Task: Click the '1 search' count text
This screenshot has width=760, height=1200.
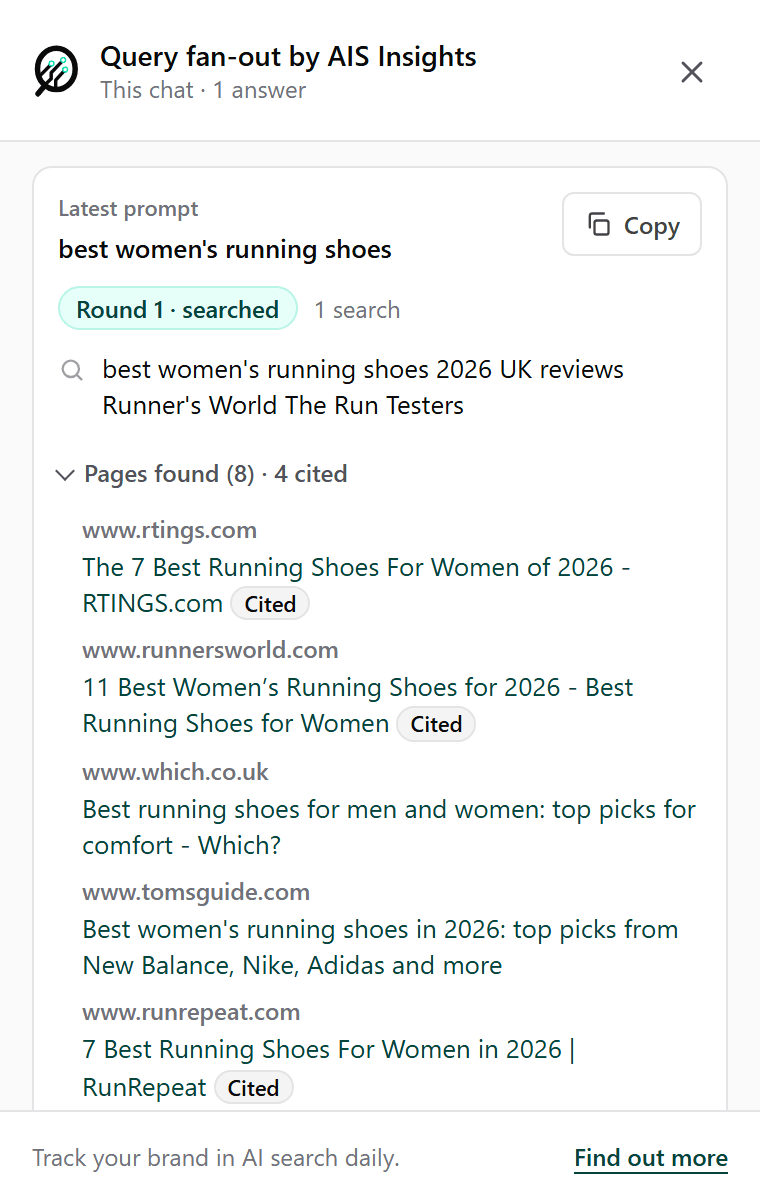Action: (357, 310)
